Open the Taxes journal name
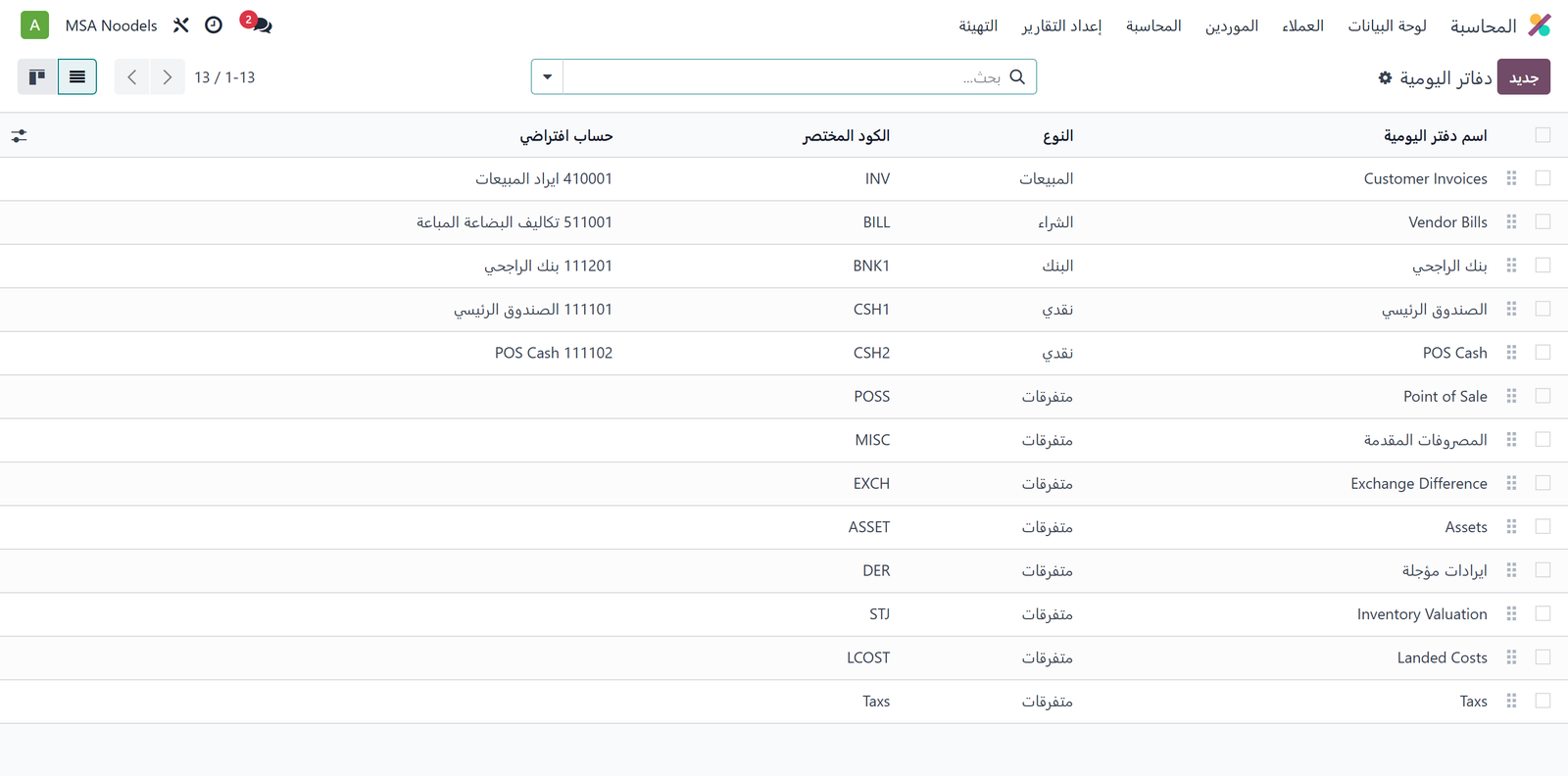This screenshot has height=776, width=1568. (1473, 702)
